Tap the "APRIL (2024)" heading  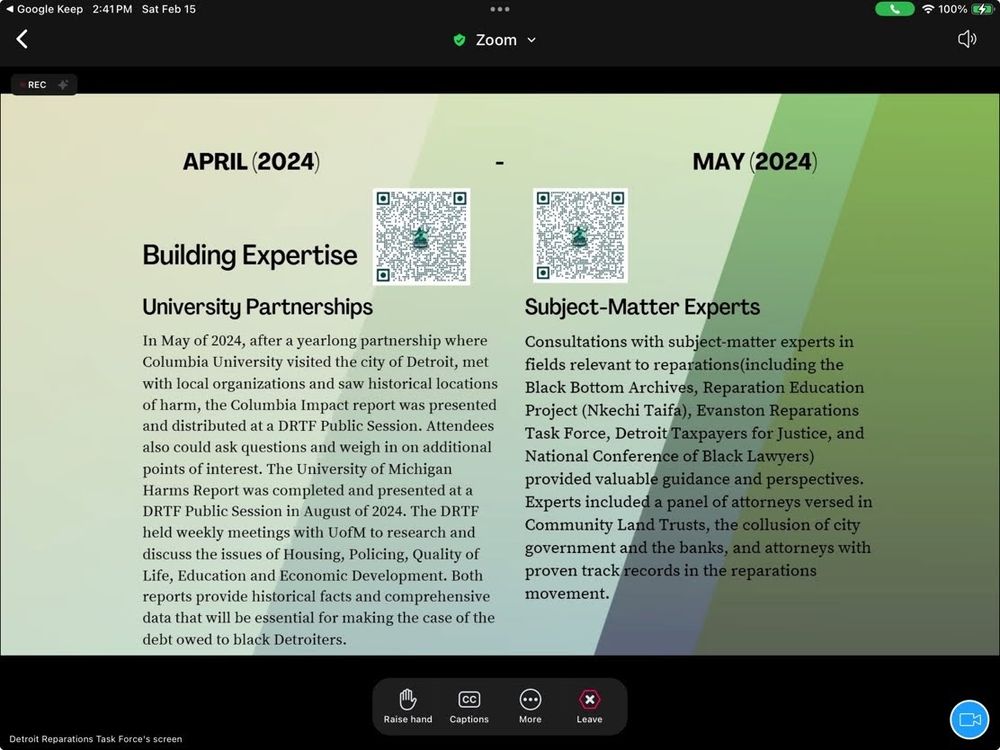coord(251,162)
